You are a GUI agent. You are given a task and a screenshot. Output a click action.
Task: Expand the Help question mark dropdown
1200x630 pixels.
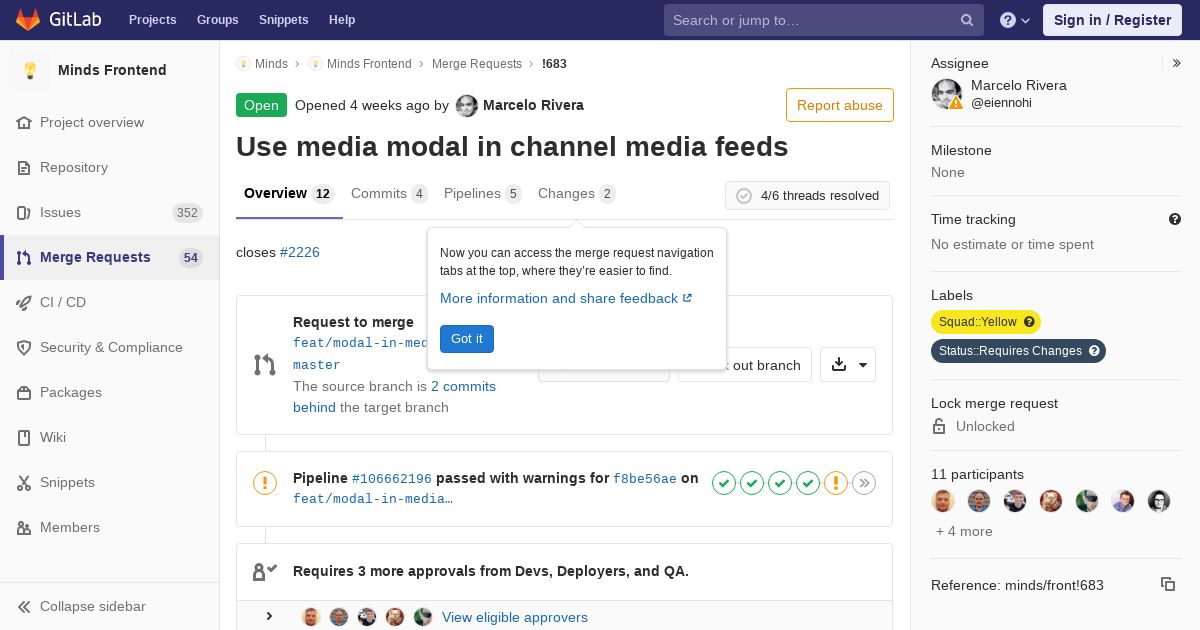(1015, 20)
